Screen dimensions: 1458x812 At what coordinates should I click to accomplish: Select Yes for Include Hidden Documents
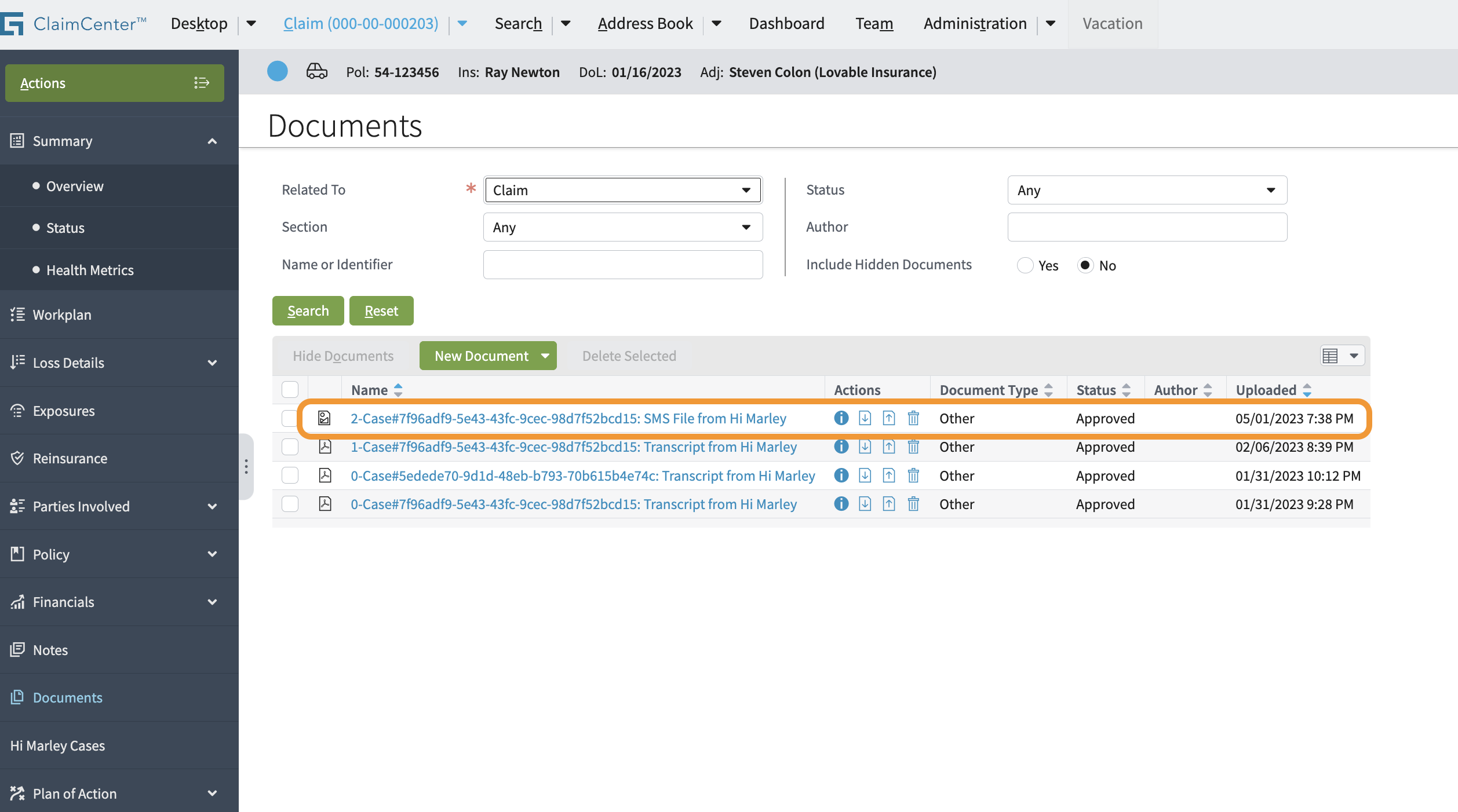[x=1025, y=265]
